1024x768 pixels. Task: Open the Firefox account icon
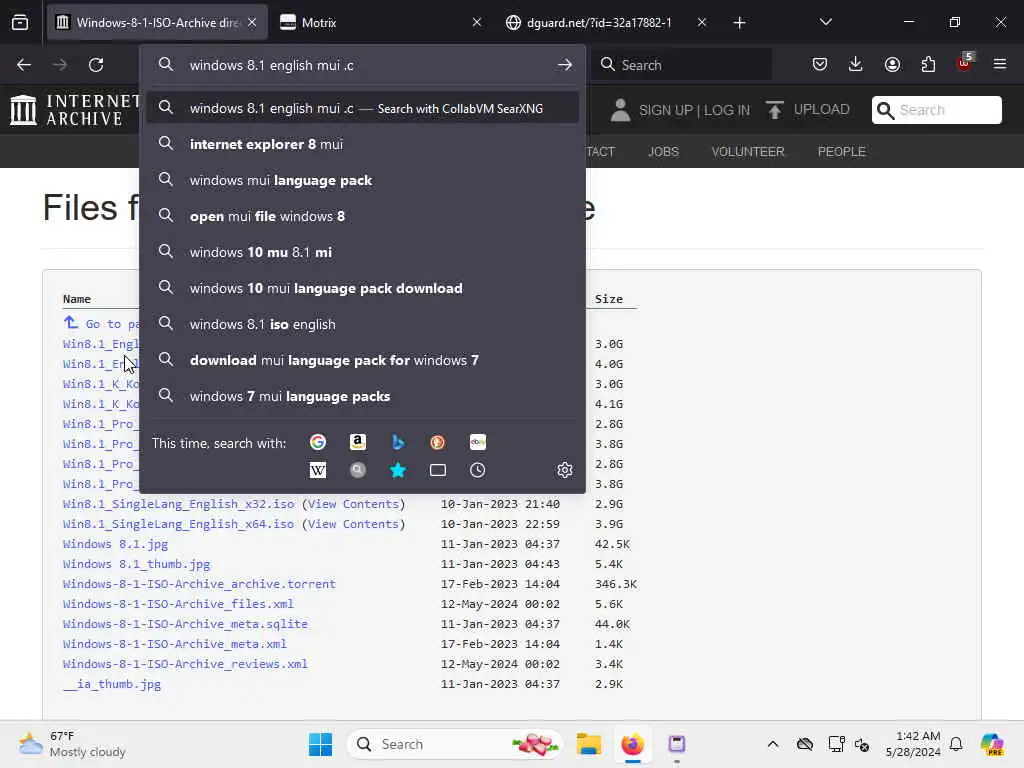(892, 64)
